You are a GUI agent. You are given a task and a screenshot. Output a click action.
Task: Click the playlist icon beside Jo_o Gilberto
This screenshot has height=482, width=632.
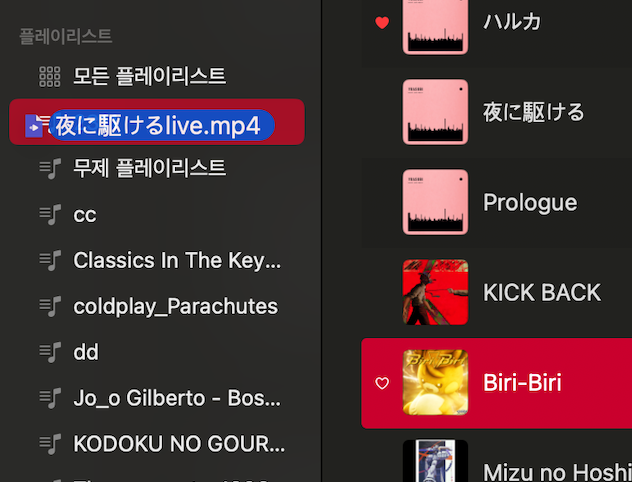tap(50, 398)
